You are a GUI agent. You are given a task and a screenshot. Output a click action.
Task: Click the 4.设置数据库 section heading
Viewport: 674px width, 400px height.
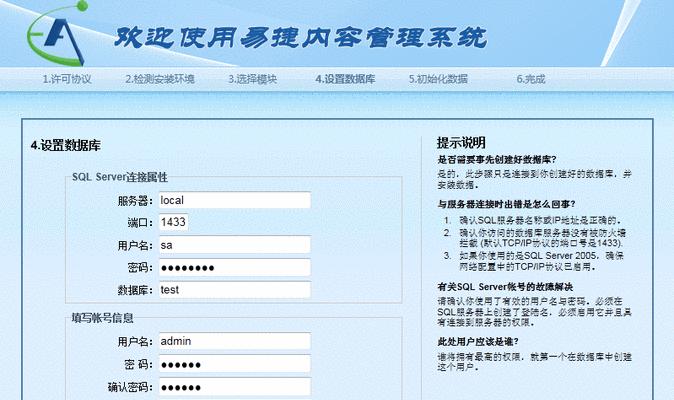tap(66, 146)
